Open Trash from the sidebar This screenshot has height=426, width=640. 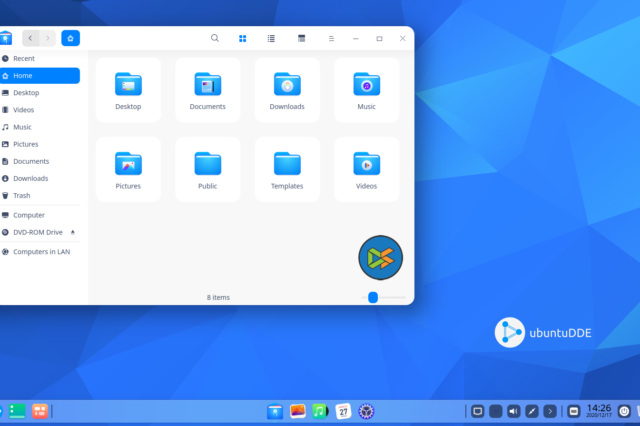21,196
